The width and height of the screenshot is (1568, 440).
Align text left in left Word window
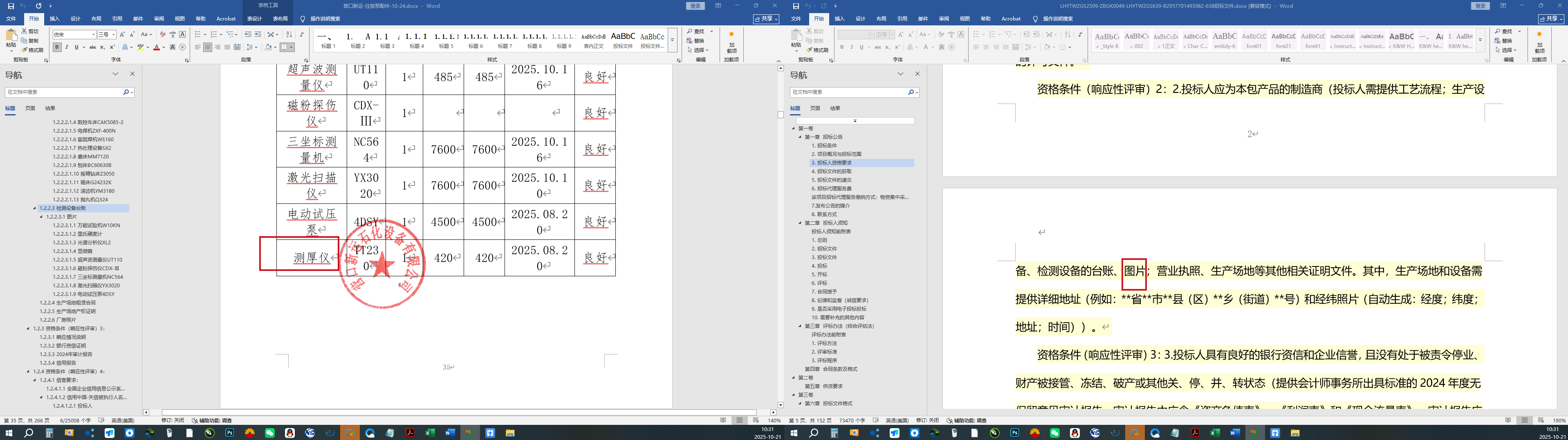click(198, 47)
